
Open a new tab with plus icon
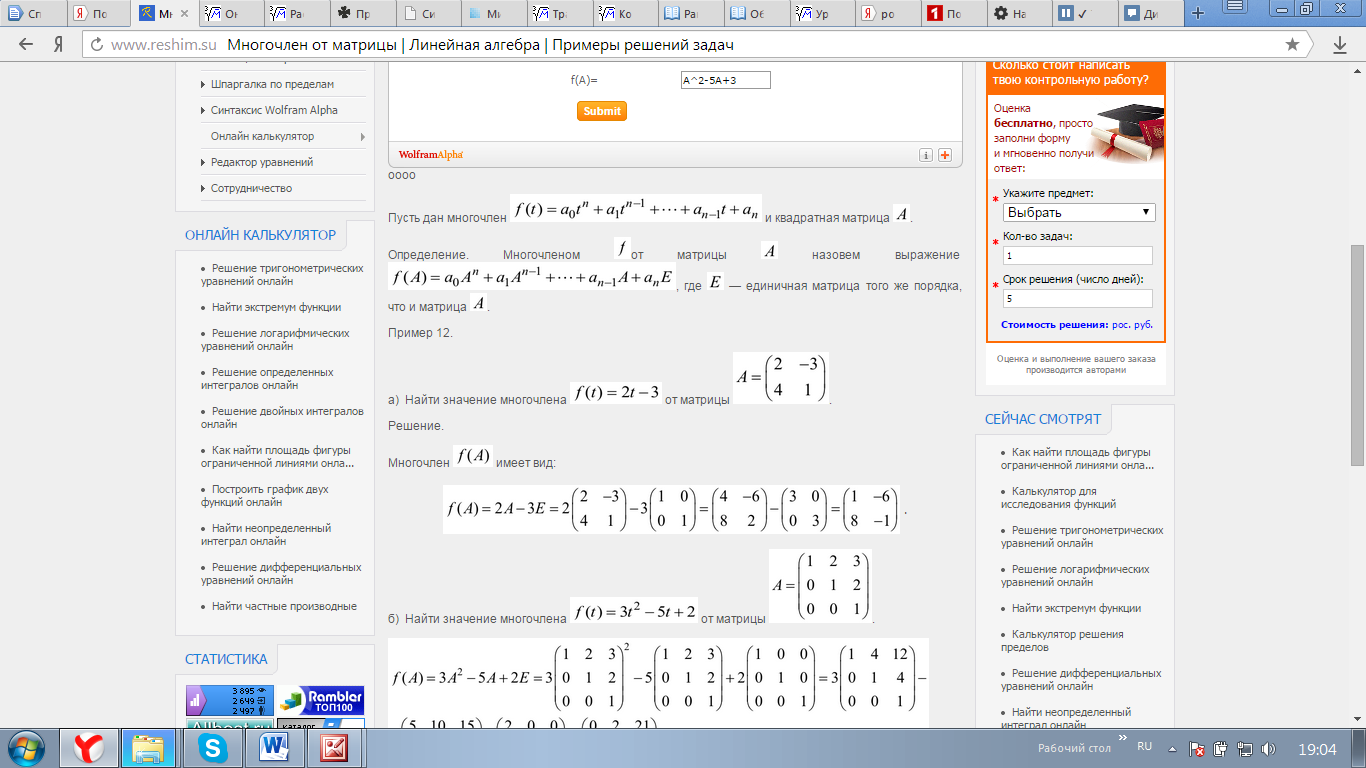(x=1198, y=13)
